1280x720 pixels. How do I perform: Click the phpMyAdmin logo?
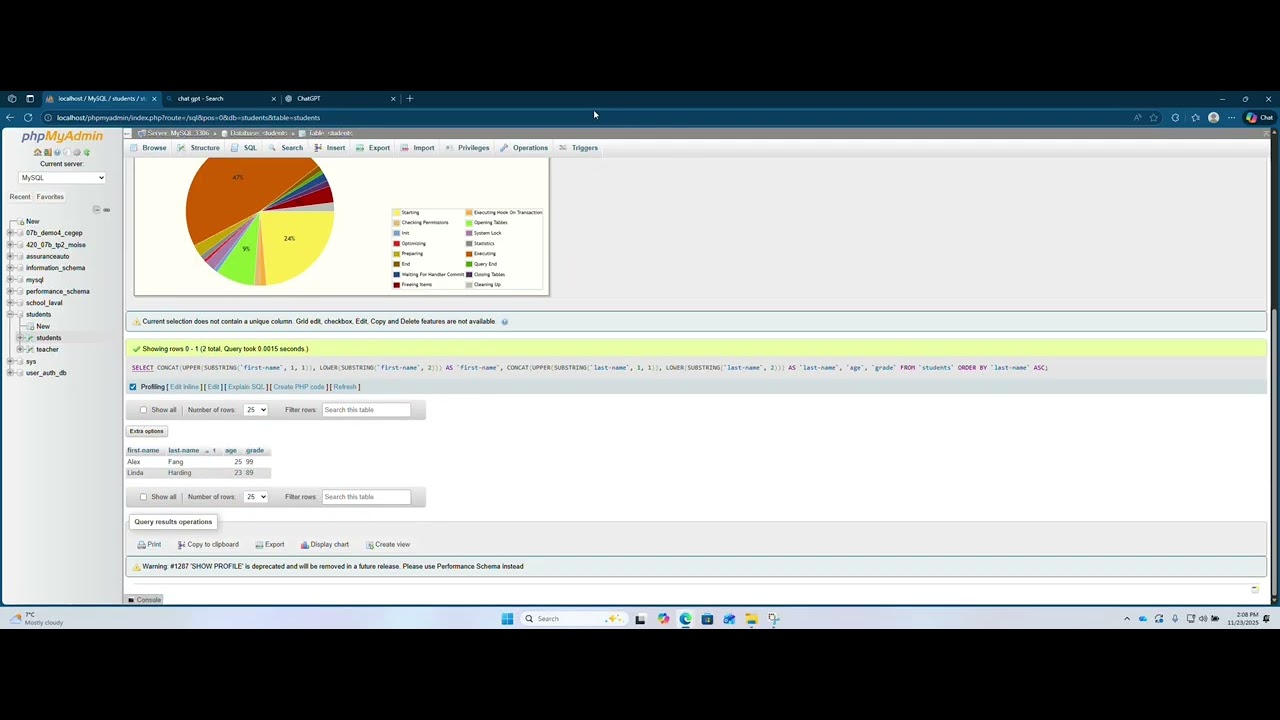62,136
